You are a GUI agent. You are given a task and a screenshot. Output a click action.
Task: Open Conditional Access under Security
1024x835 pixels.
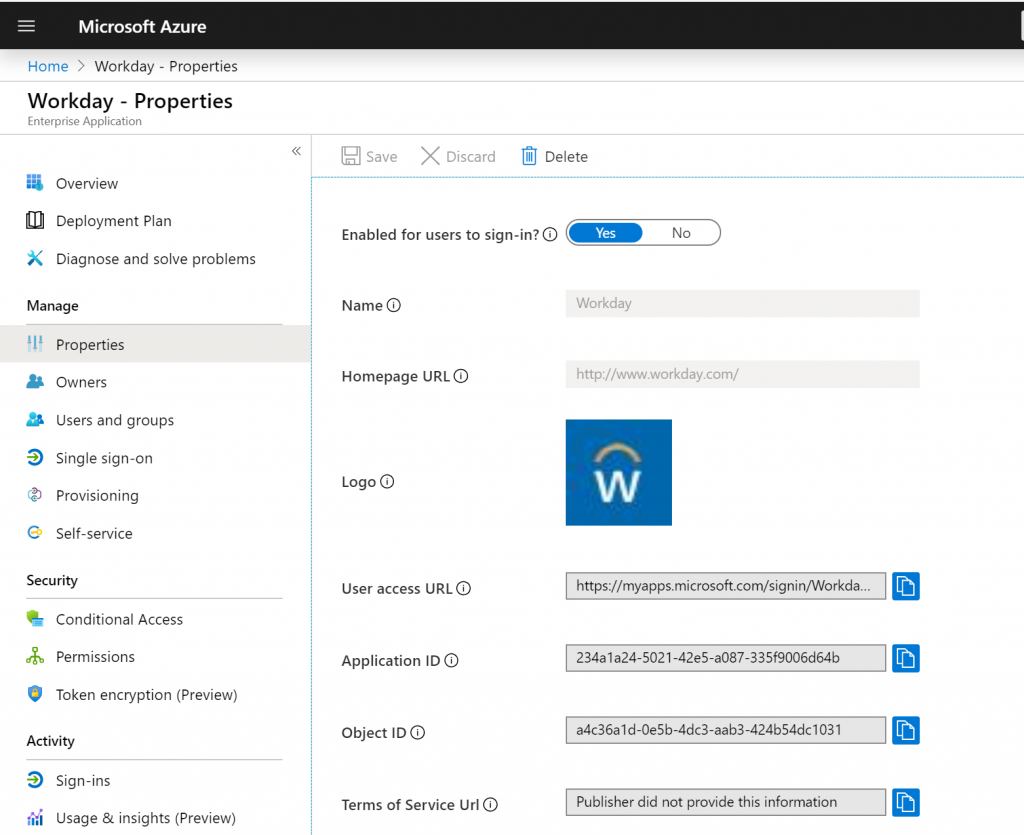pyautogui.click(x=119, y=620)
